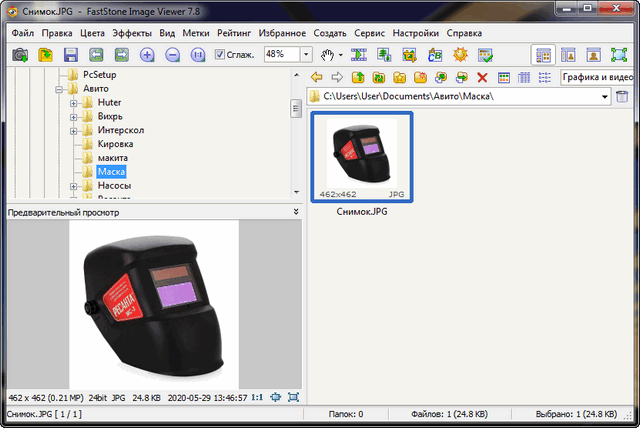Open the folder path history dropdown arrow
The height and width of the screenshot is (428, 640).
click(604, 97)
